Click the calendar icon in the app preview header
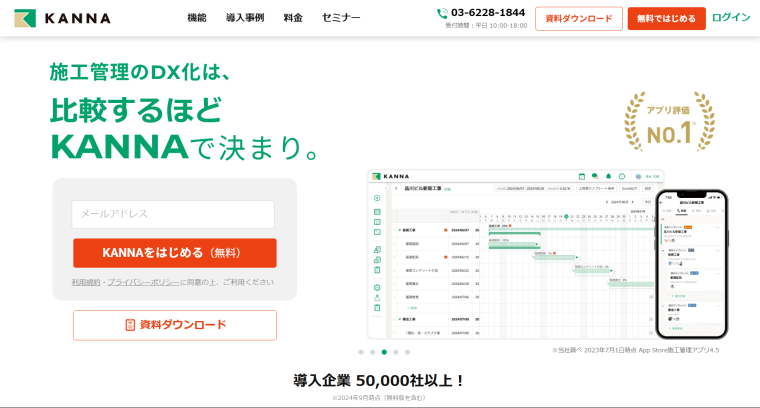Screen dimensions: 760x408 [x=581, y=176]
